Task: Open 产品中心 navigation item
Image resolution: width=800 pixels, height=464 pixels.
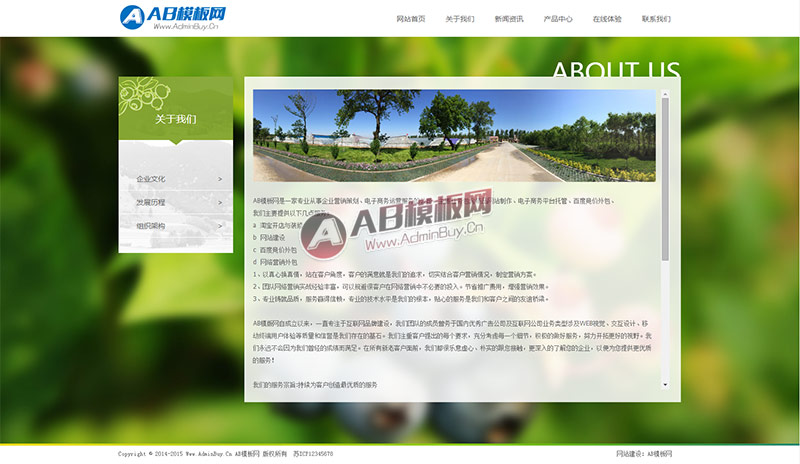Action: coord(558,19)
